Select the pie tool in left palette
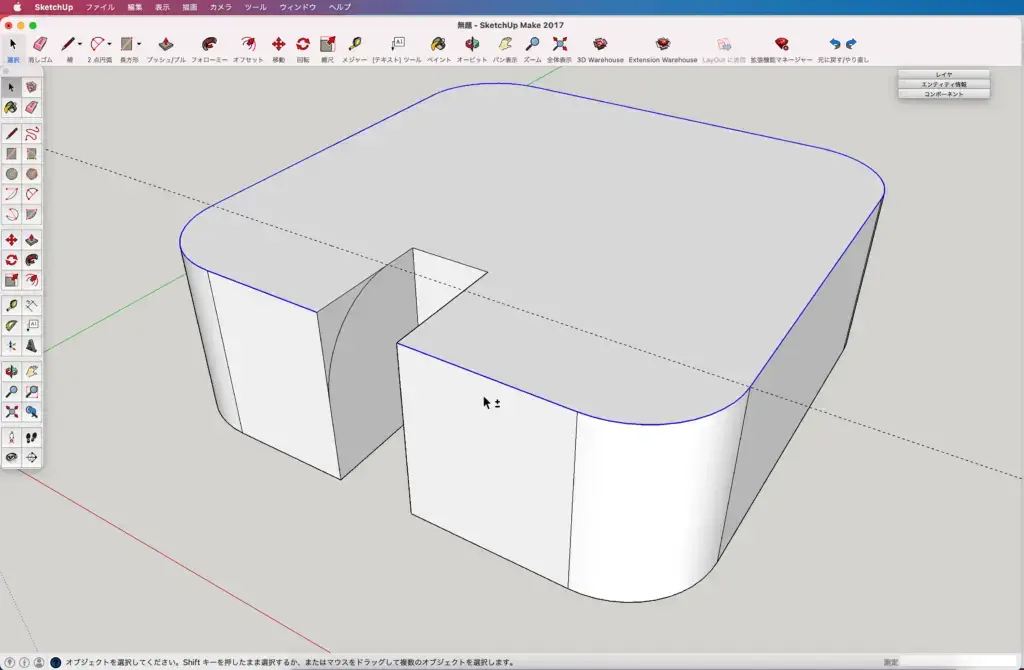 click(x=31, y=215)
